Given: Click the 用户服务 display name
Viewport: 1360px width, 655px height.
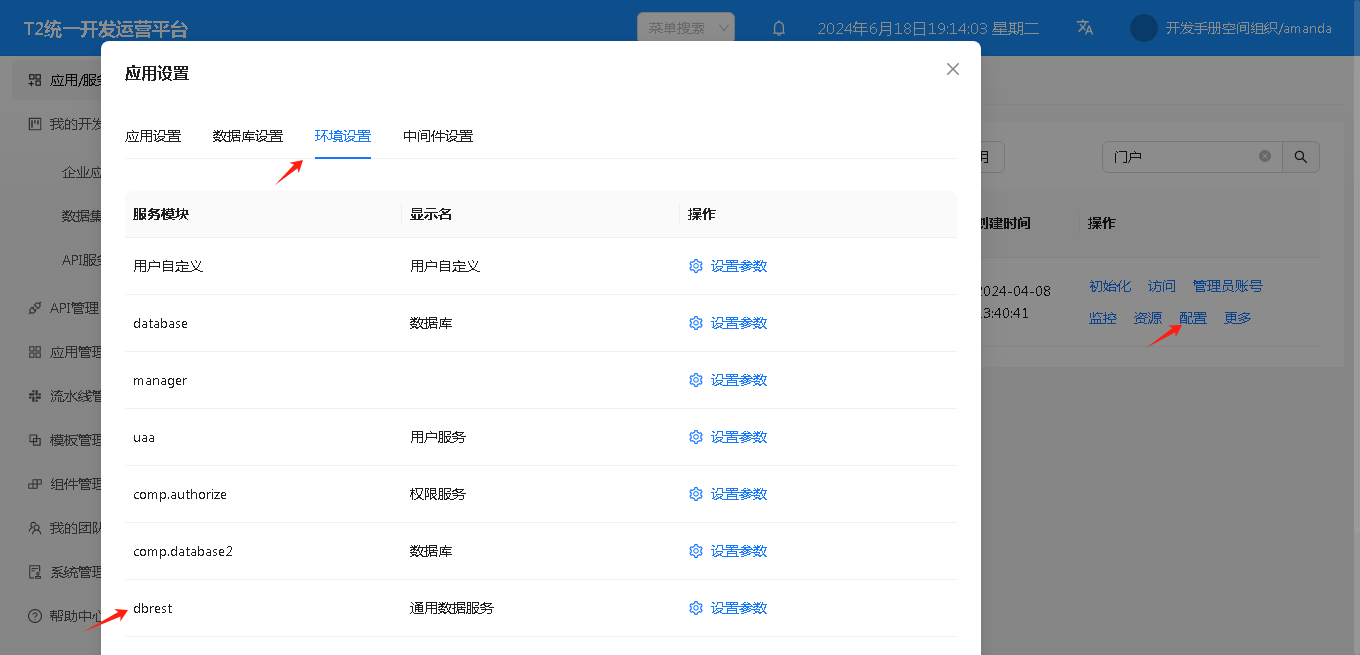Looking at the screenshot, I should (438, 437).
